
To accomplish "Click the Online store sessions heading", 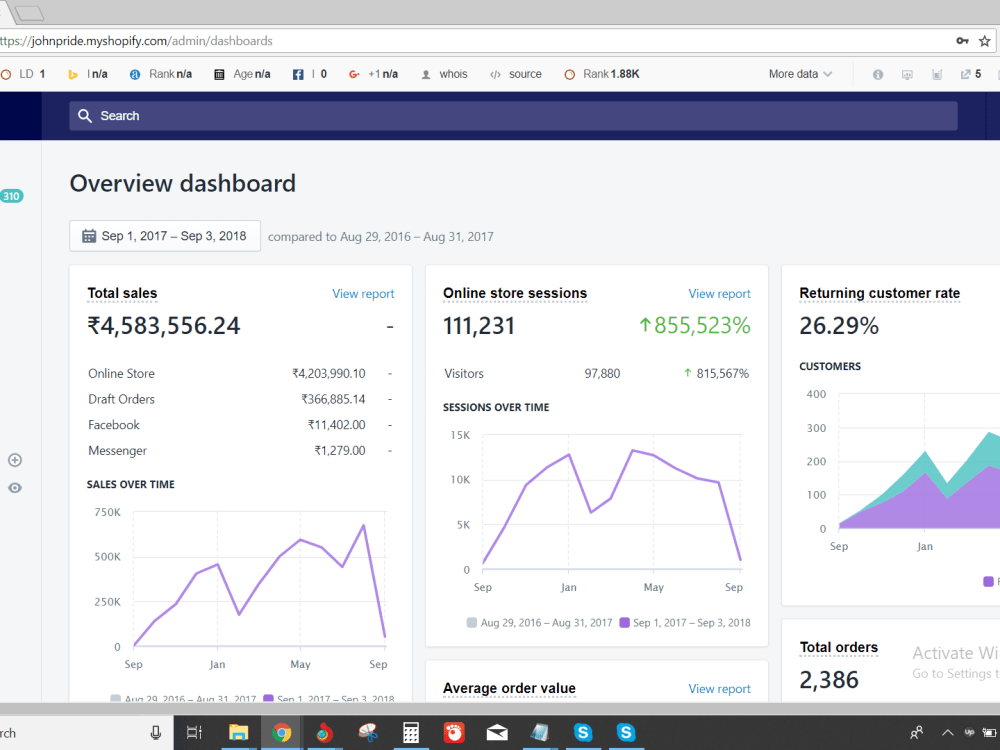I will click(515, 293).
